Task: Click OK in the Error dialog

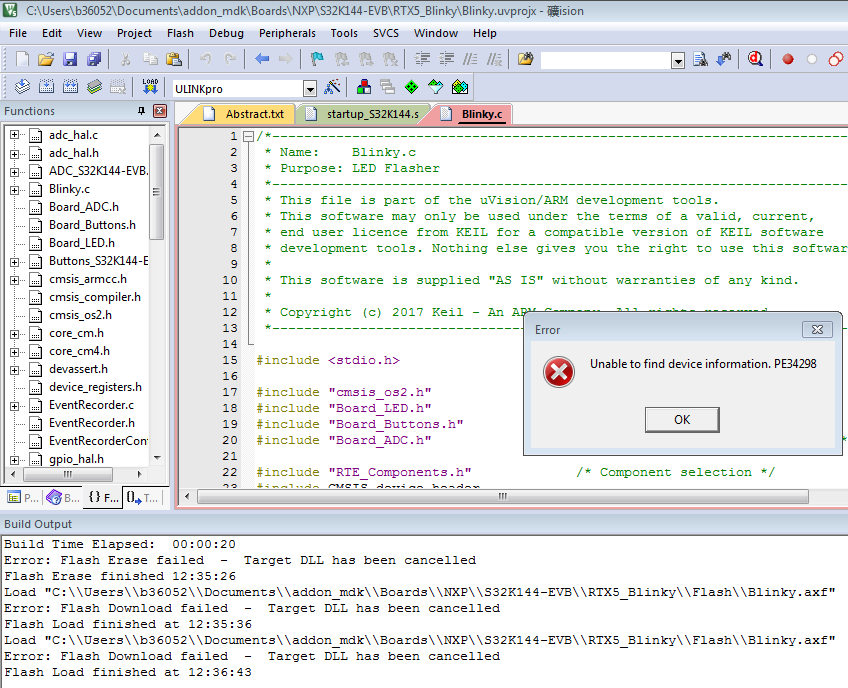Action: (x=682, y=420)
